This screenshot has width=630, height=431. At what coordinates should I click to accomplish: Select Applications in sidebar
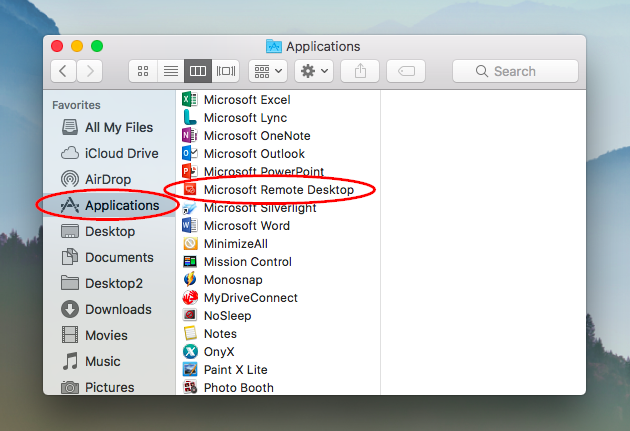[109, 205]
